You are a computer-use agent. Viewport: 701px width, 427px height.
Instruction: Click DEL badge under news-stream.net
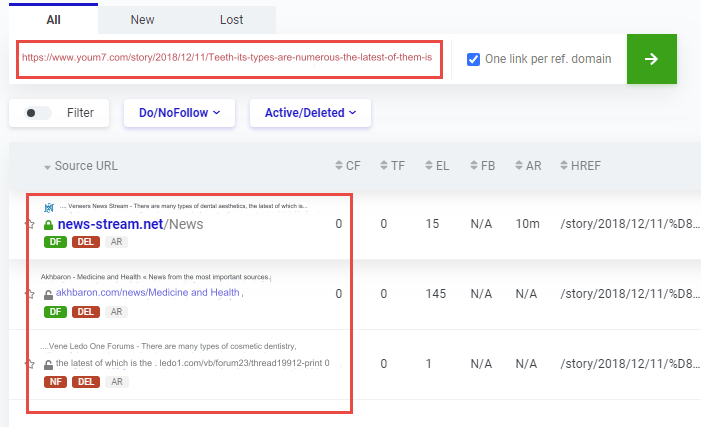click(86, 242)
